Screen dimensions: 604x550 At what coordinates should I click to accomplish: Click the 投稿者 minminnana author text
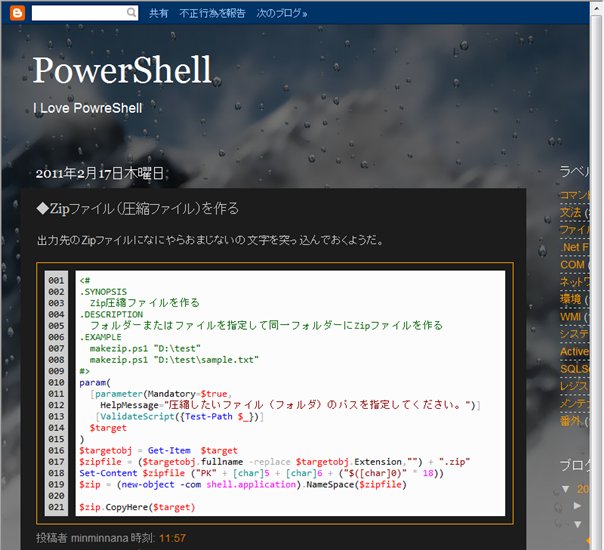coord(82,538)
